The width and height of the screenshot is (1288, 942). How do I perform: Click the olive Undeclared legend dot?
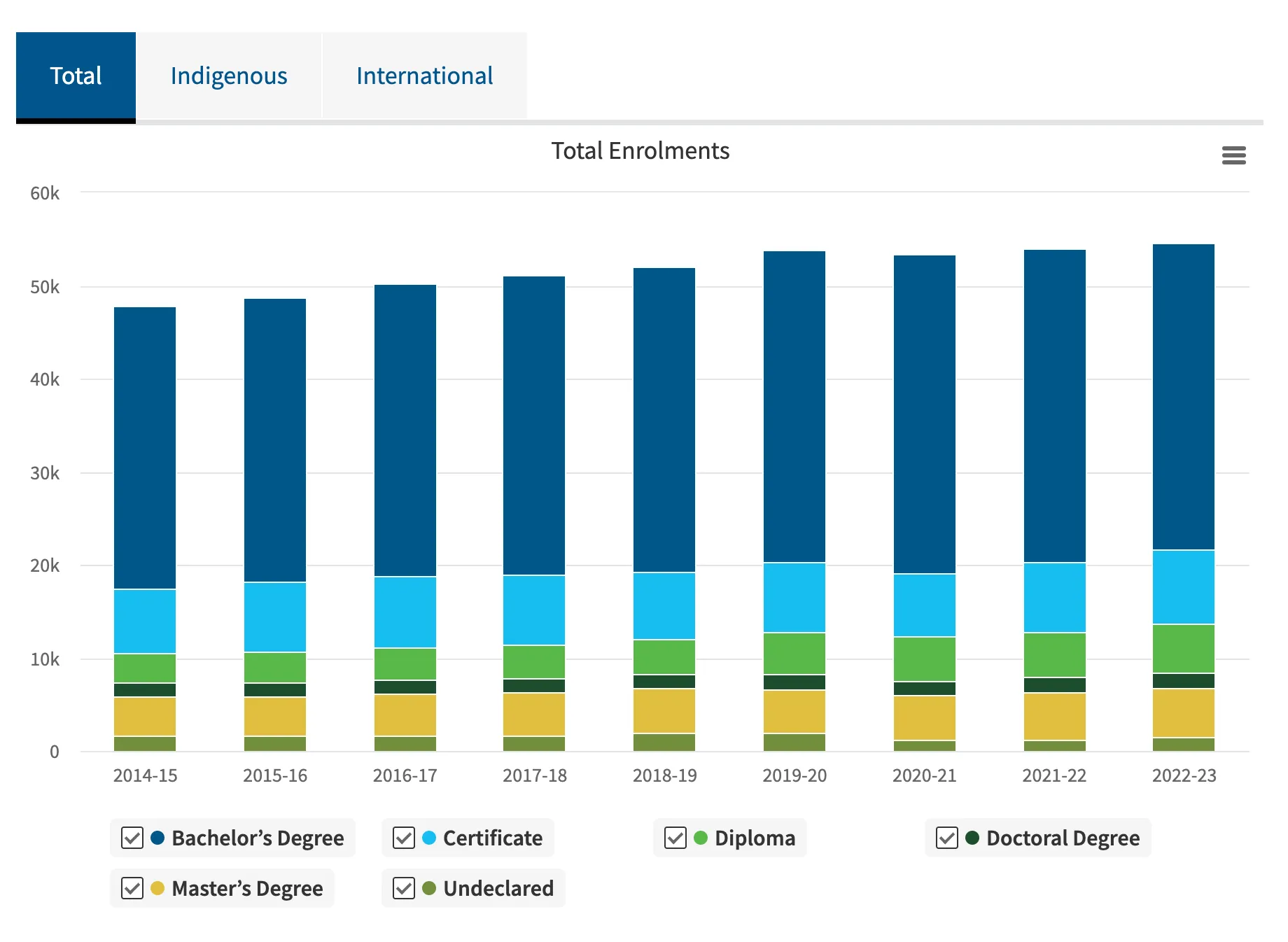coord(428,888)
